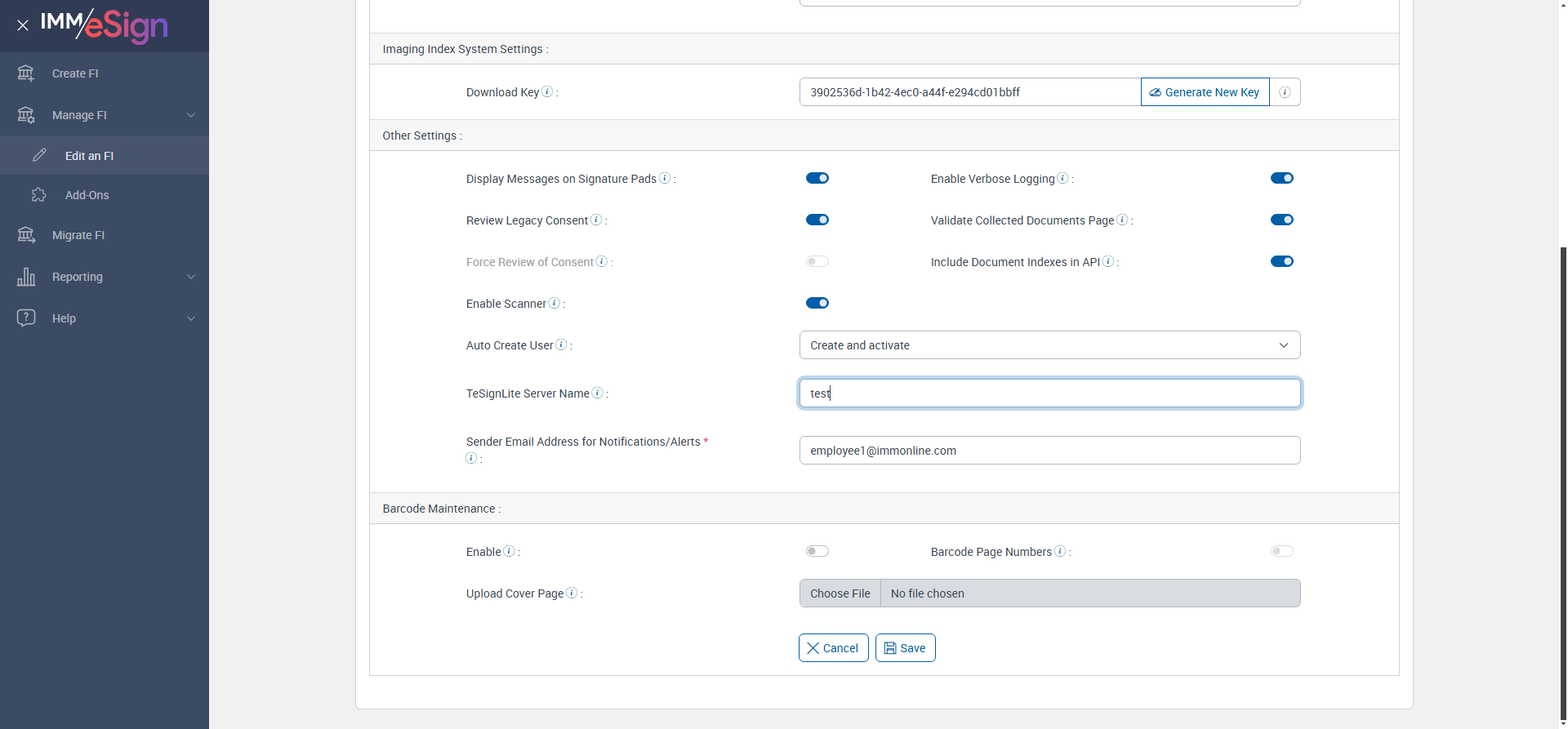Screen dimensions: 1568x729
Task: Click info icon beside TeSignLite Server Name
Action: [598, 393]
